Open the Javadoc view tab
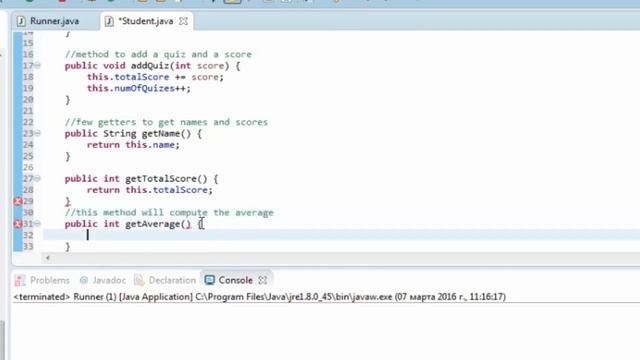The image size is (640, 360). 103,280
